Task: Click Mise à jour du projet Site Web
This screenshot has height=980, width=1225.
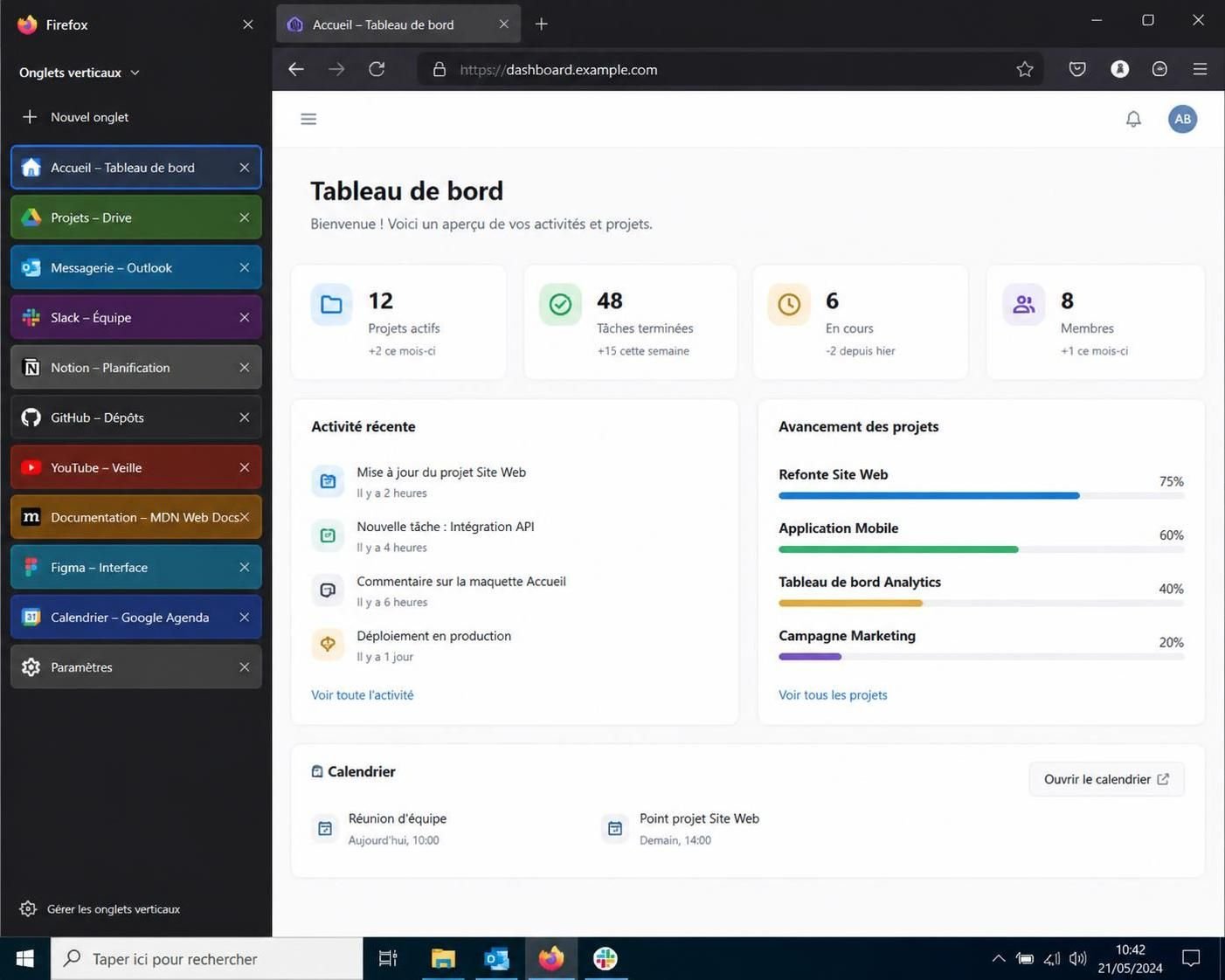Action: [441, 473]
